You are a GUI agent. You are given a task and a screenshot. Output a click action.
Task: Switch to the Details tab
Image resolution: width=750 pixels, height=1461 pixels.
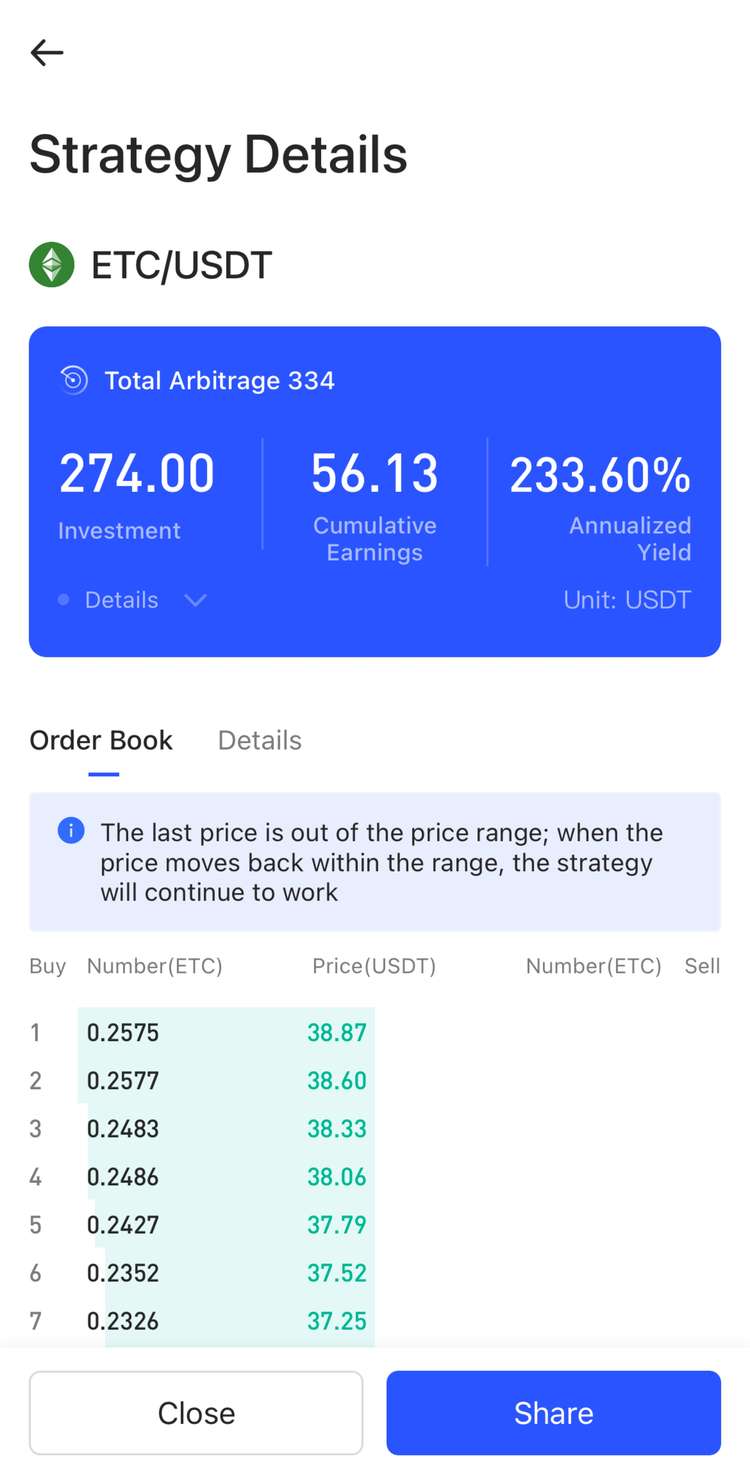click(260, 740)
